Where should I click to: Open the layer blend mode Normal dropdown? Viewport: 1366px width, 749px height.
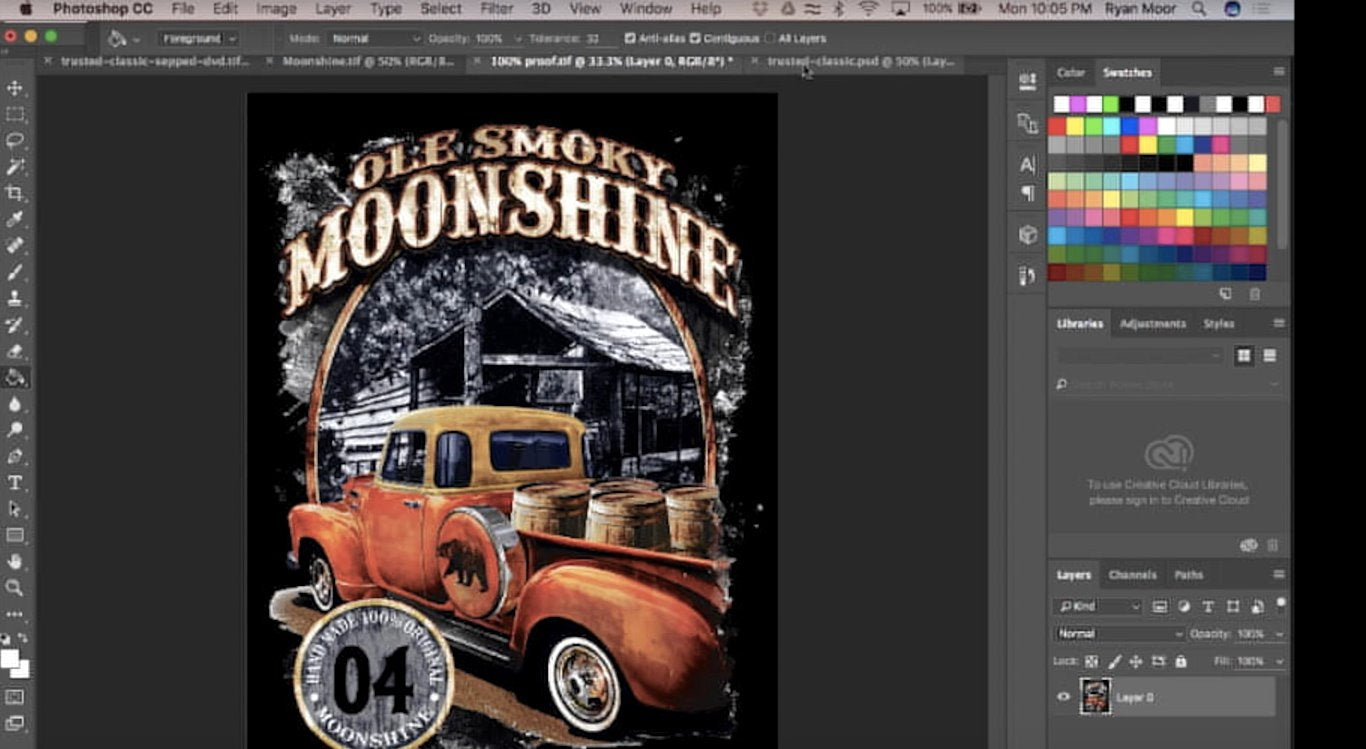point(1119,634)
